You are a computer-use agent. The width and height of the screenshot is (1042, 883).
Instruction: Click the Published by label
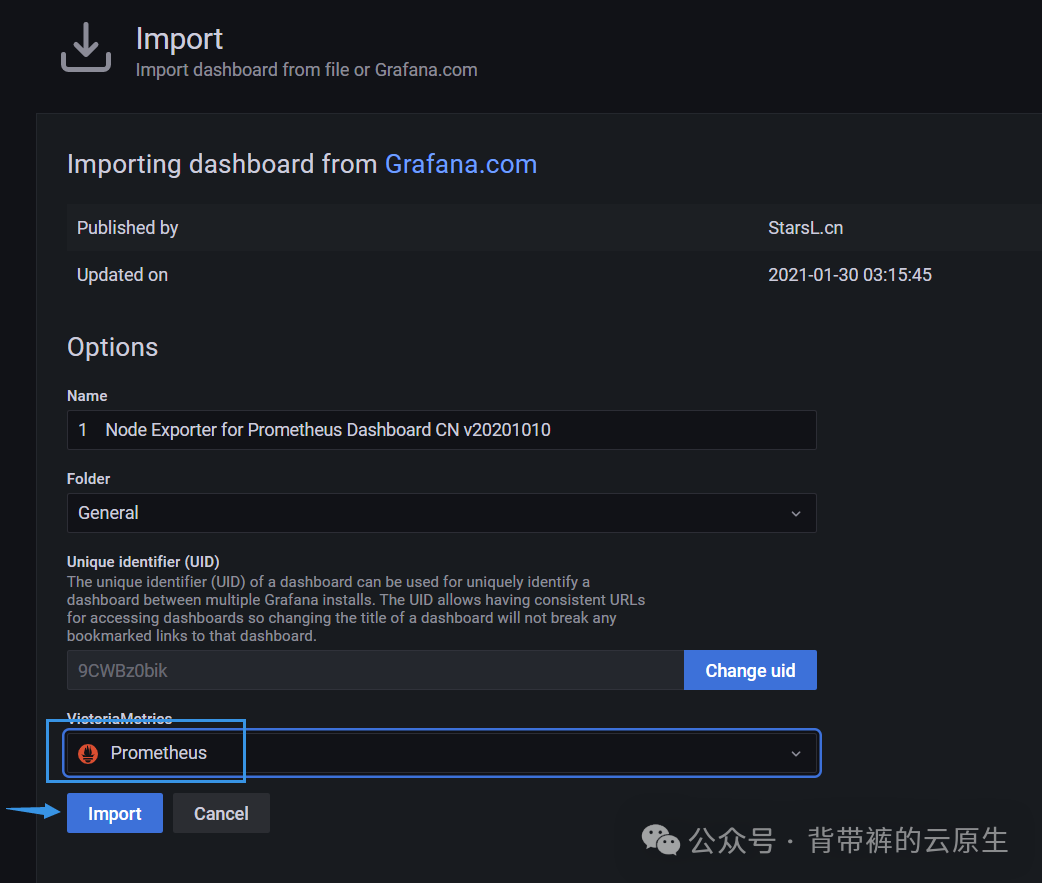pyautogui.click(x=128, y=228)
